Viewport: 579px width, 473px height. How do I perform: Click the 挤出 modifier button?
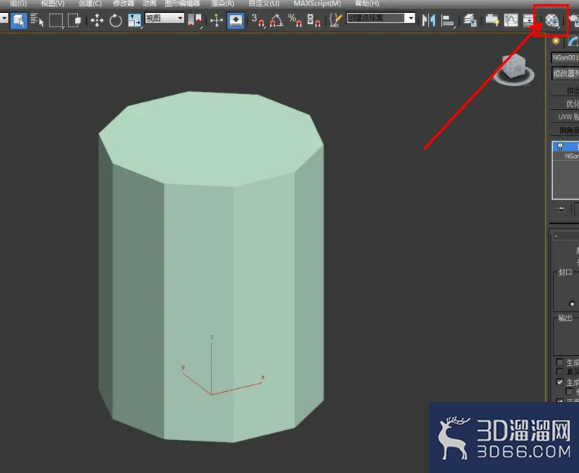coord(565,90)
